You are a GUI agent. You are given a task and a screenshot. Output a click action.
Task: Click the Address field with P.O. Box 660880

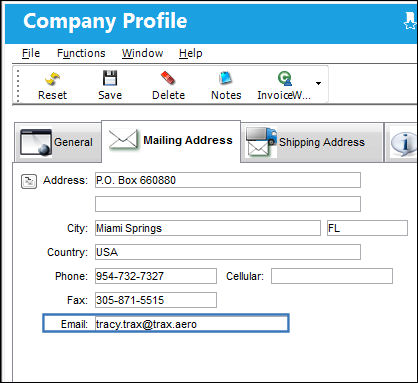tap(228, 180)
